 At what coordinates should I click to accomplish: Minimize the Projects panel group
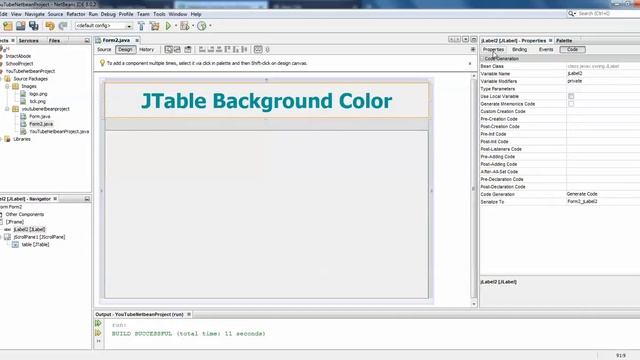click(87, 40)
